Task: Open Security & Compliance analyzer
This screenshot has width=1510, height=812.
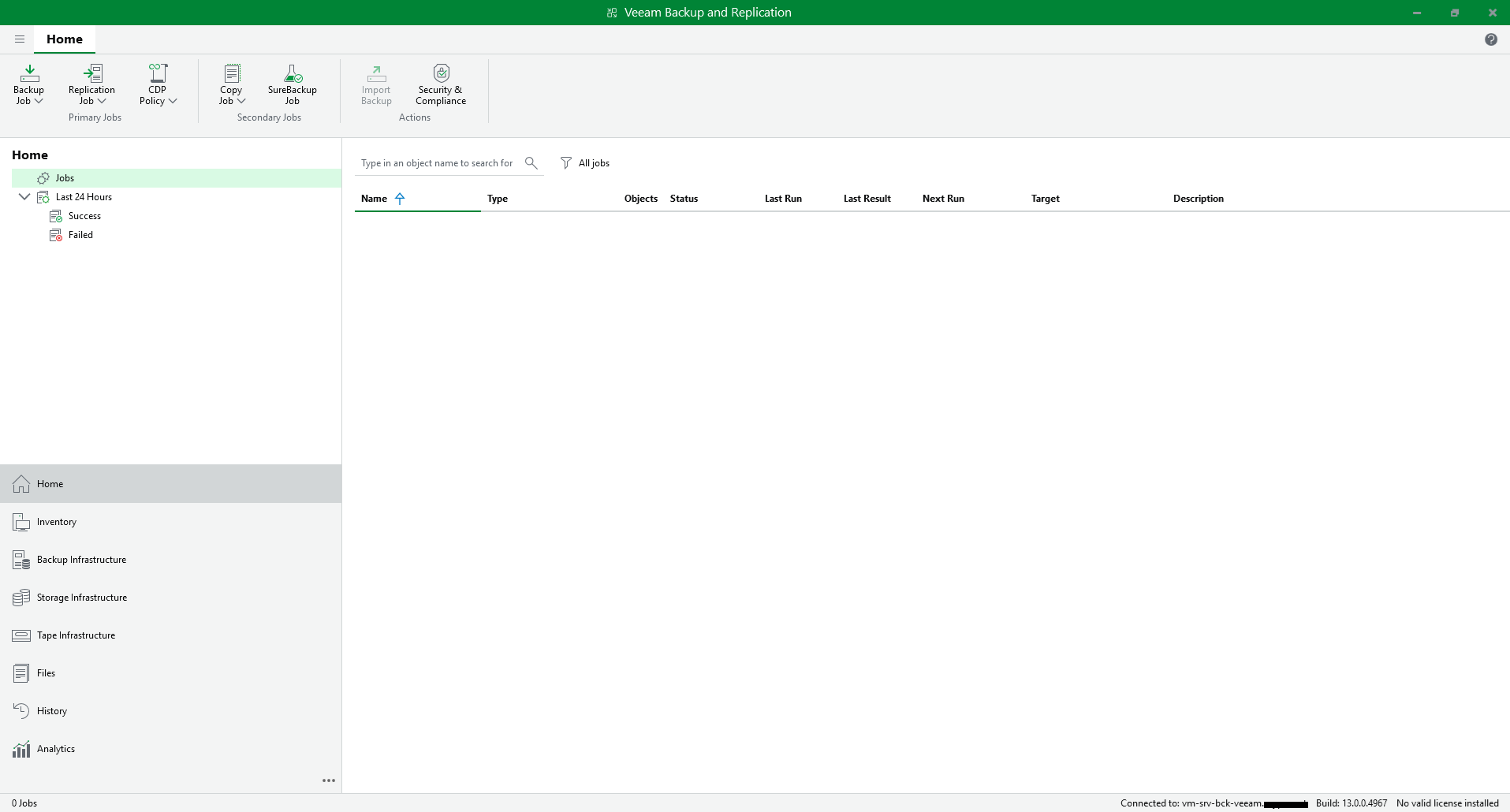Action: (441, 84)
